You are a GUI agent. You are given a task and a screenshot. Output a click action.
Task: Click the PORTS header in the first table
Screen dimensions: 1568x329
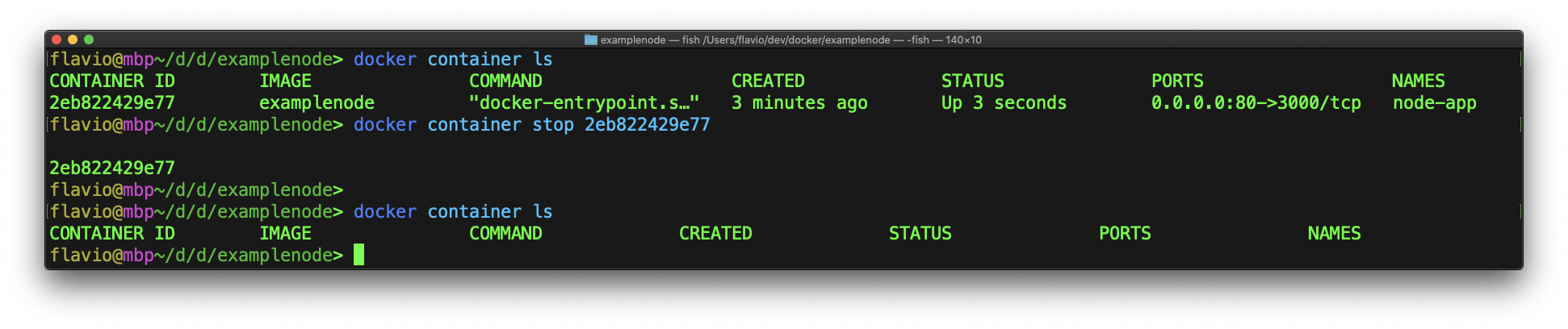coord(1176,81)
